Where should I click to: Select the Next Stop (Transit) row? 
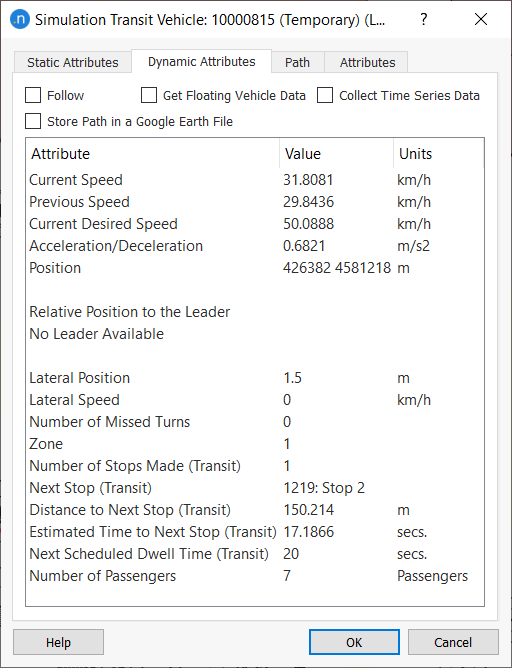point(255,488)
